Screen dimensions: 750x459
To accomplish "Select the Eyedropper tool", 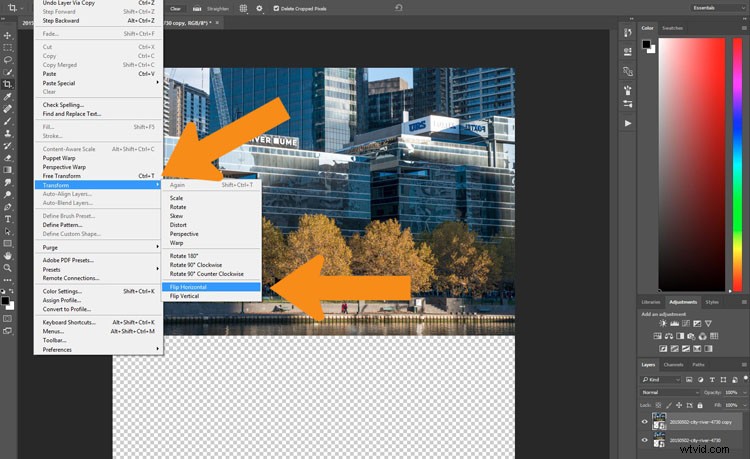I will pyautogui.click(x=8, y=97).
